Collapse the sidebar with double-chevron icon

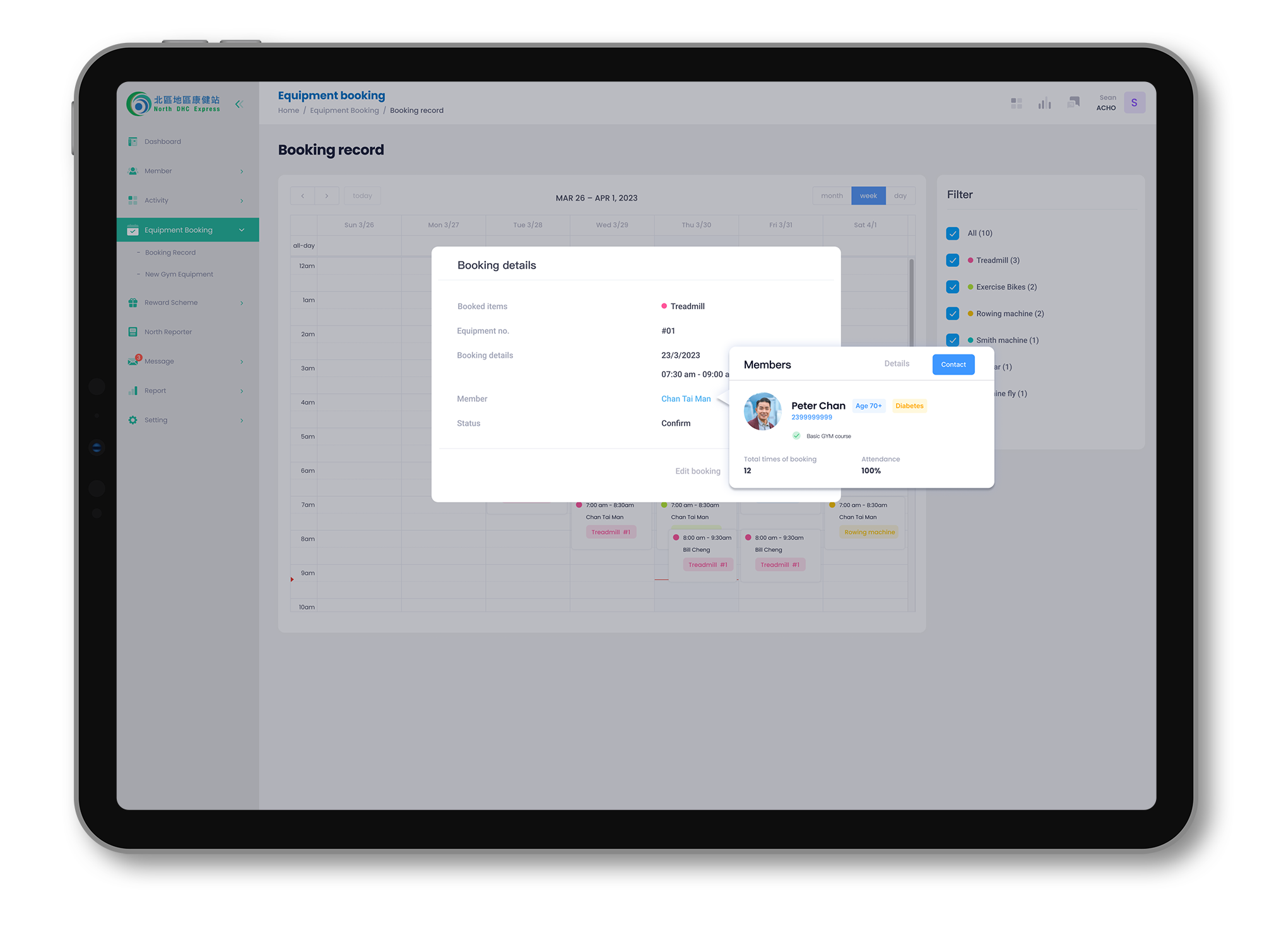click(x=239, y=104)
